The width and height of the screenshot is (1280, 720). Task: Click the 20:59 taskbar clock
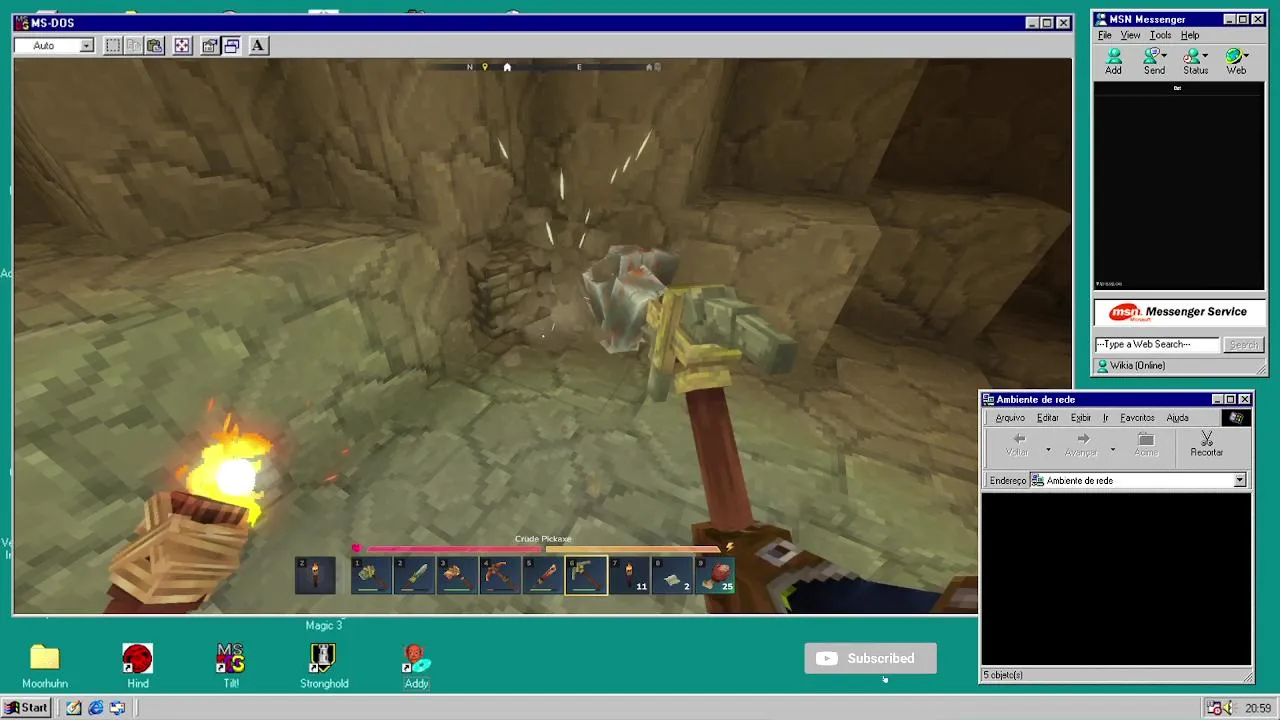1258,708
